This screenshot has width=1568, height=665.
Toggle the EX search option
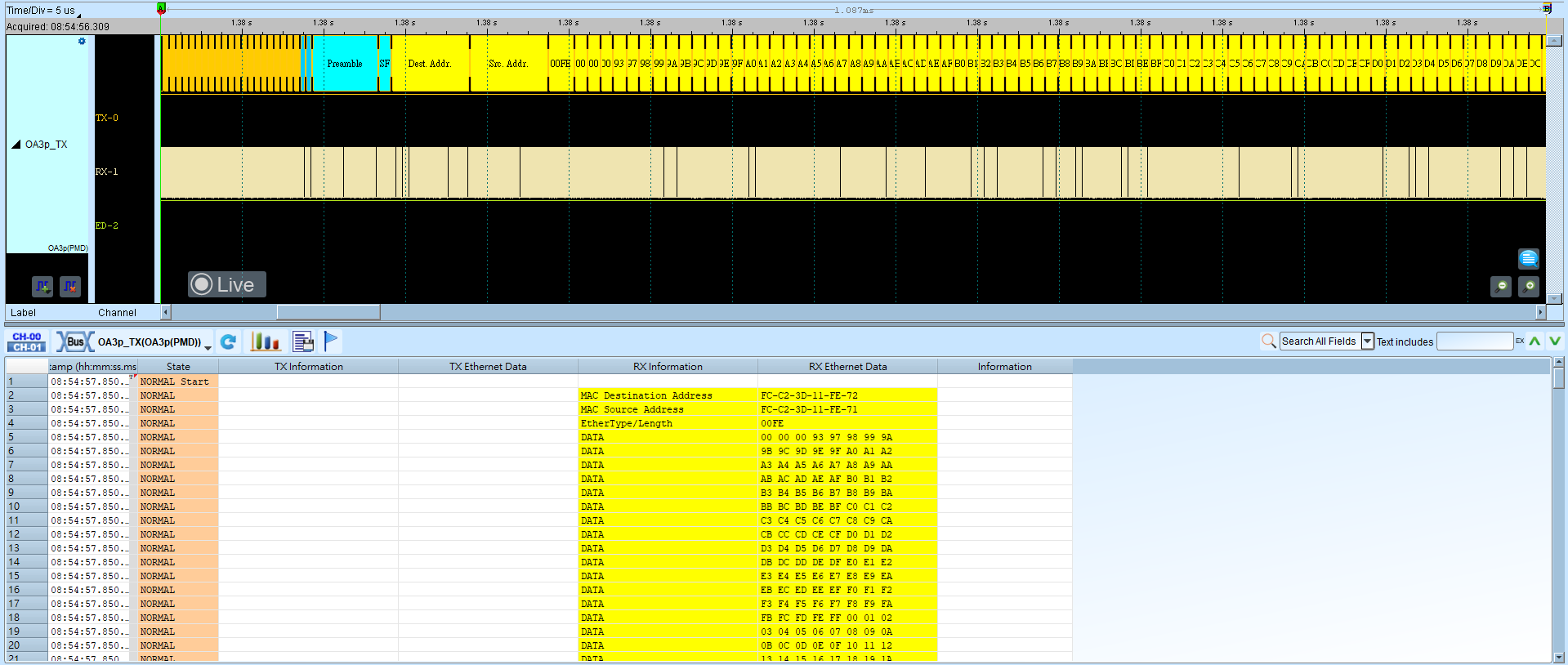click(x=1520, y=341)
